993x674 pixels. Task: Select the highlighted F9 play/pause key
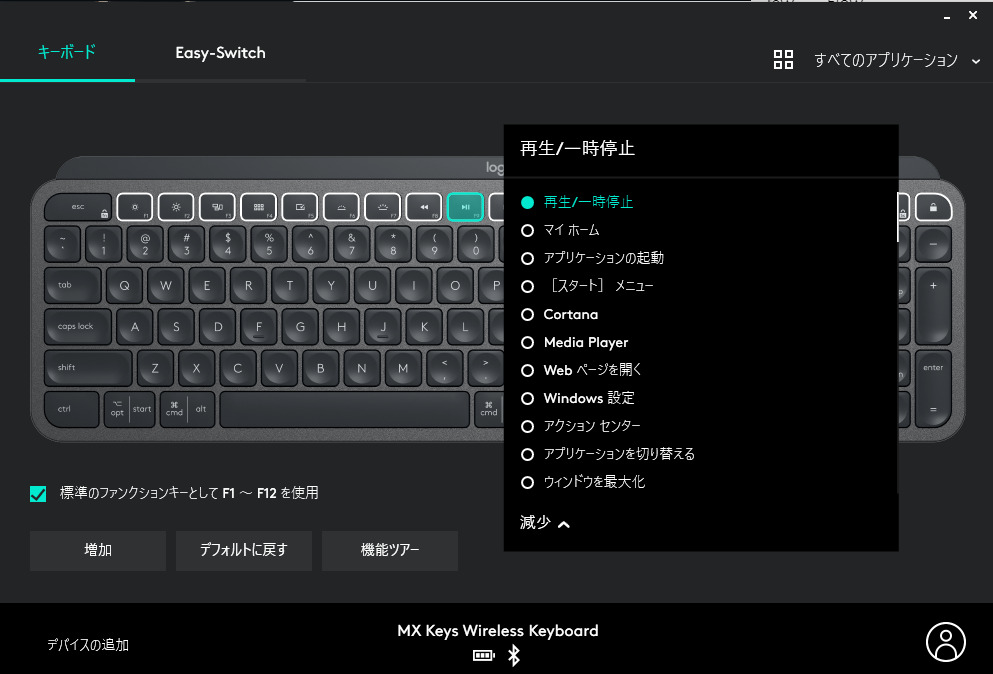tap(465, 207)
